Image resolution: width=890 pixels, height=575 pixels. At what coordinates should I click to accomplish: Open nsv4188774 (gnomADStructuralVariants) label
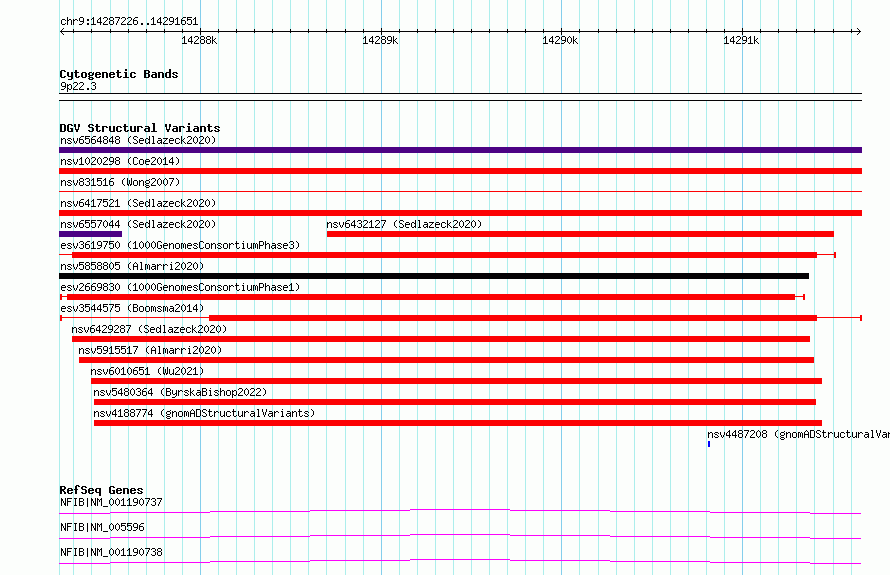pos(204,413)
